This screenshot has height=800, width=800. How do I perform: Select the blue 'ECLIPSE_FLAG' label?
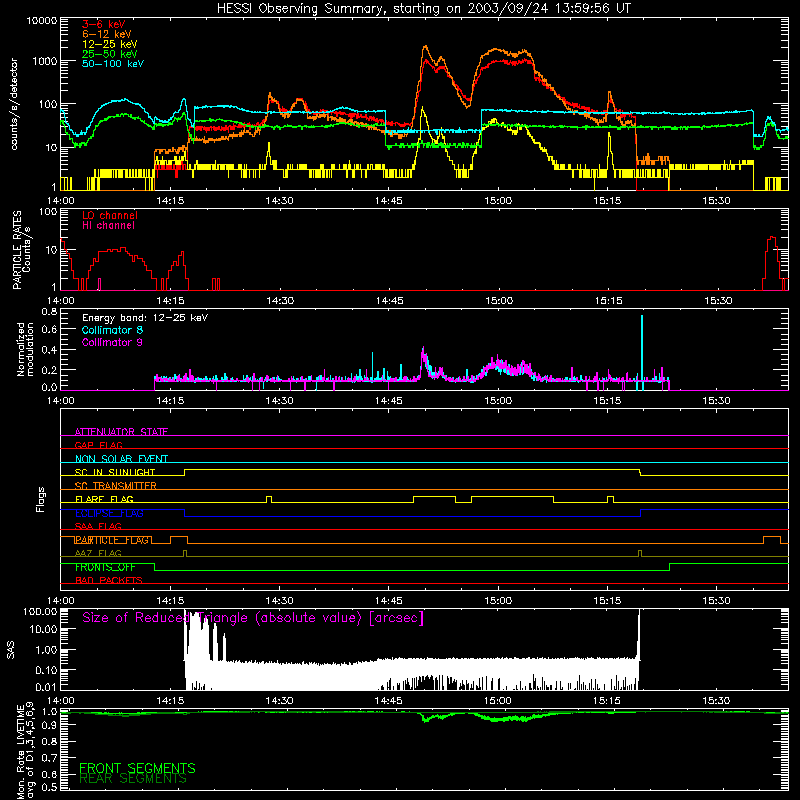tap(109, 513)
